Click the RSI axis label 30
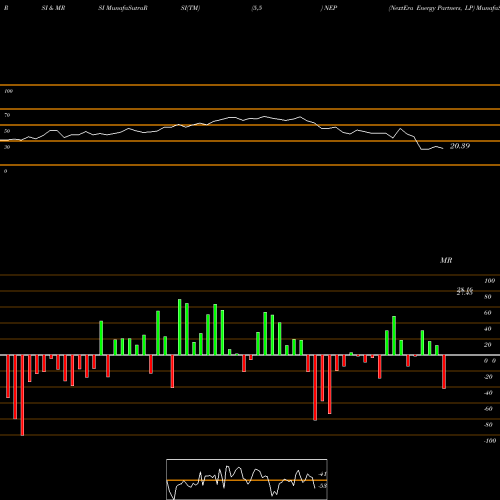 pyautogui.click(x=7, y=147)
